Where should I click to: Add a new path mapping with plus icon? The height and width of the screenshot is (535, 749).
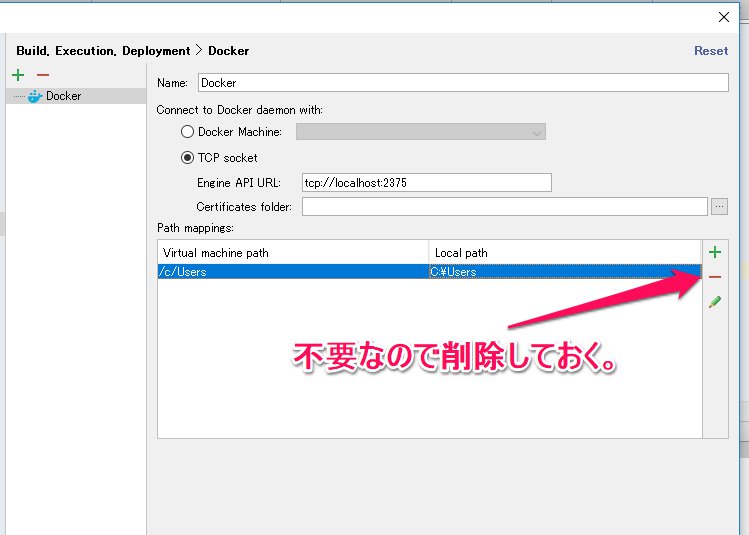pyautogui.click(x=715, y=252)
